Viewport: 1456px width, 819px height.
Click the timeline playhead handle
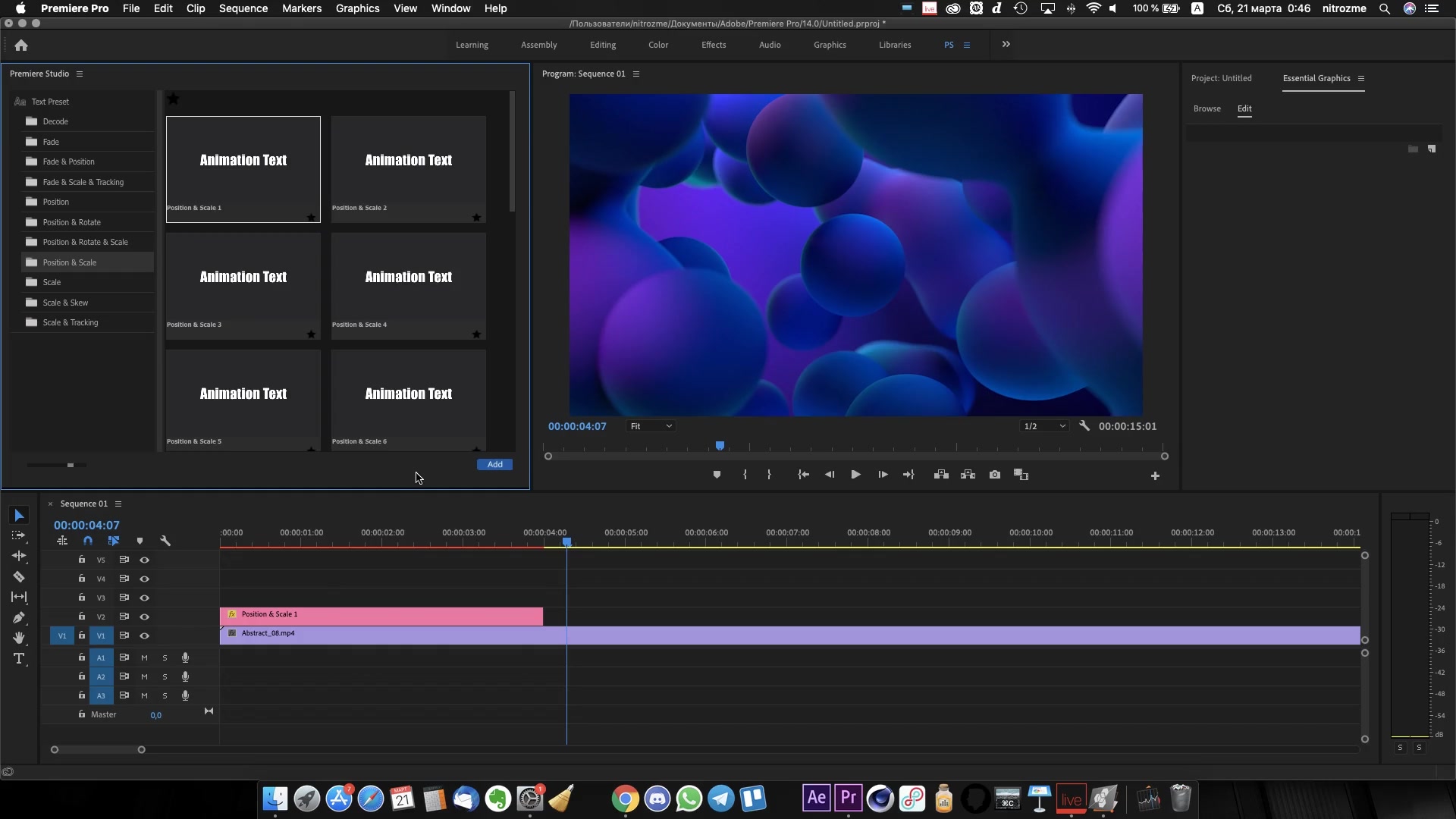566,541
